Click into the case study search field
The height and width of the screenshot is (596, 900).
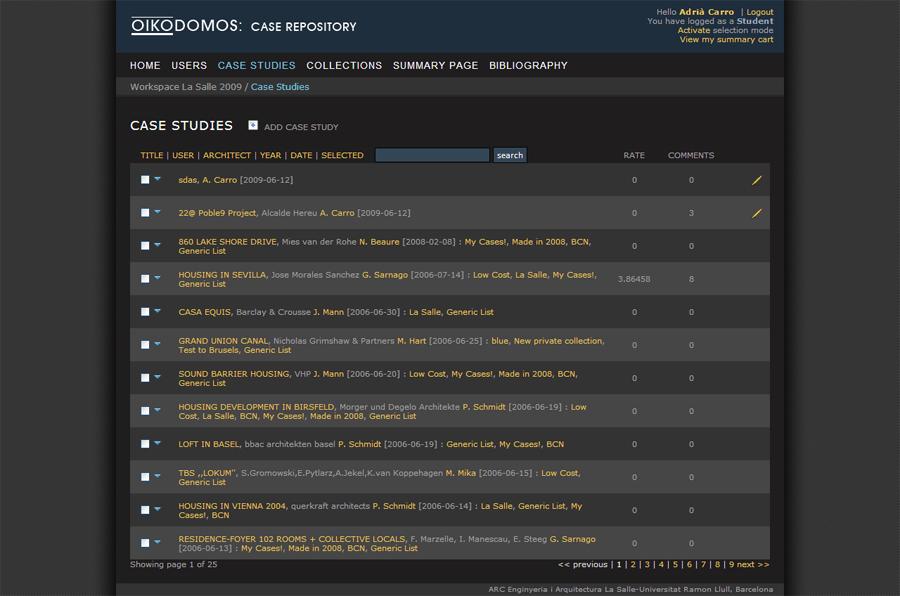(x=432, y=155)
